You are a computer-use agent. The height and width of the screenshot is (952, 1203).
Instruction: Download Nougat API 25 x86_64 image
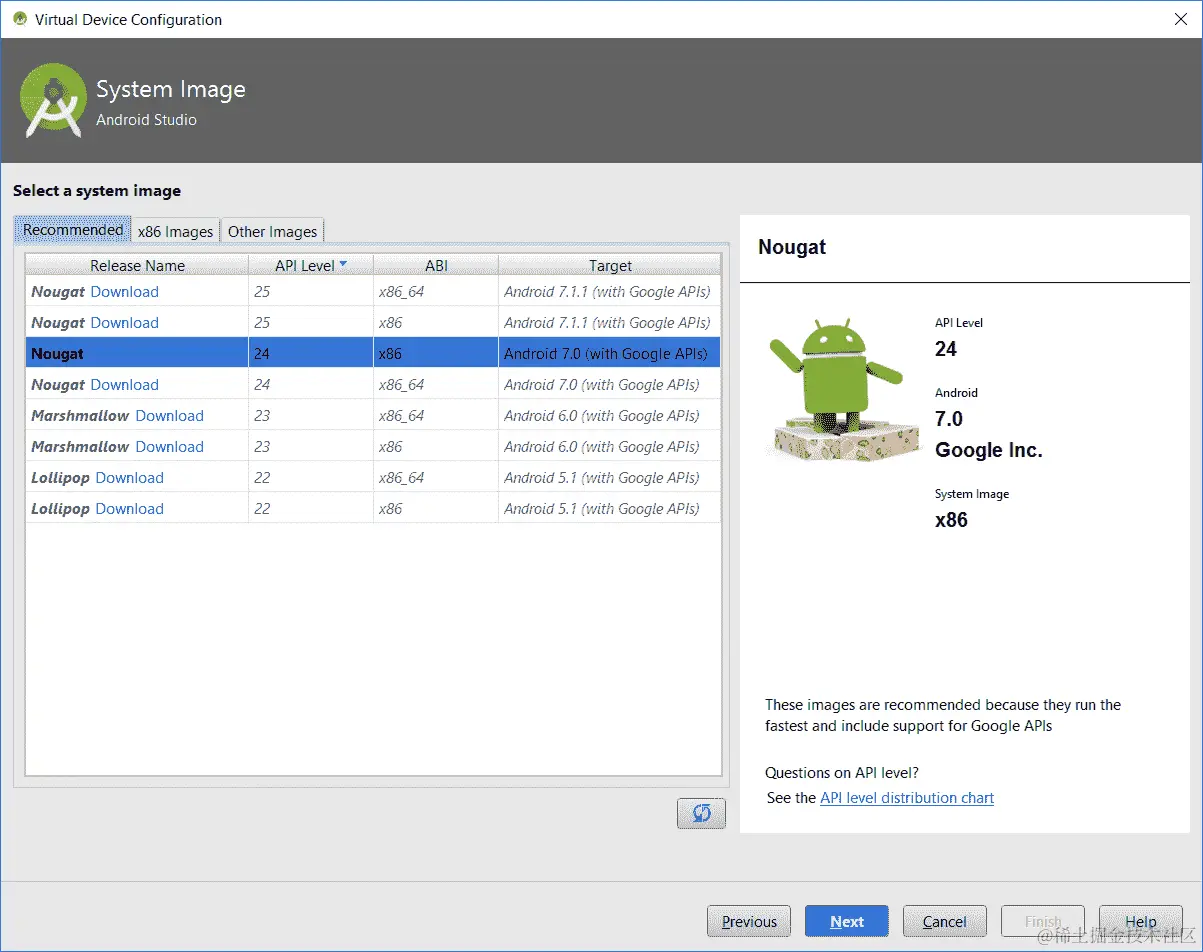[x=124, y=292]
